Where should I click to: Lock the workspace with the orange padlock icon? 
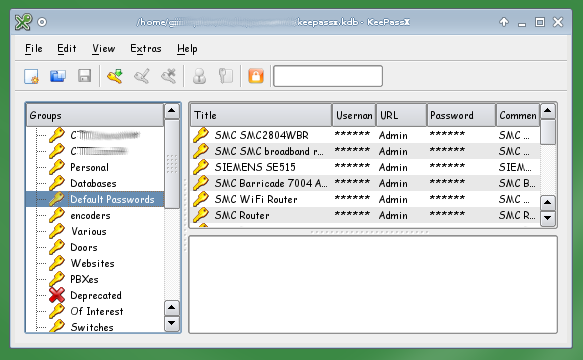pos(256,76)
